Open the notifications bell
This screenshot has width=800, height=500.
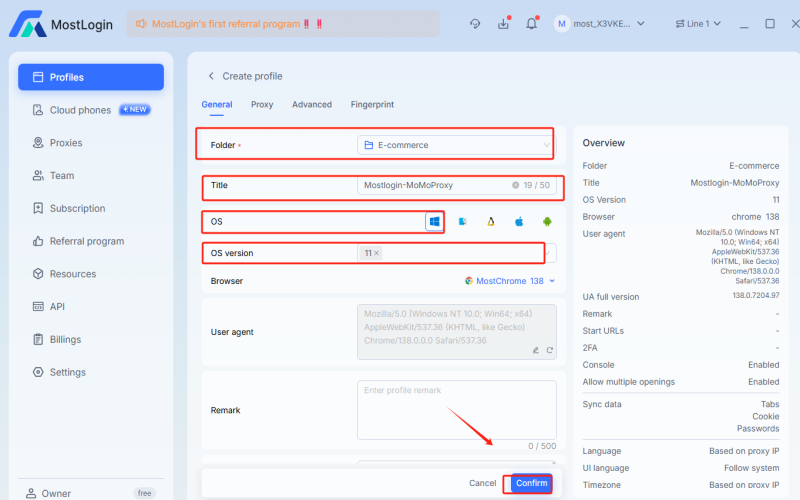(531, 23)
